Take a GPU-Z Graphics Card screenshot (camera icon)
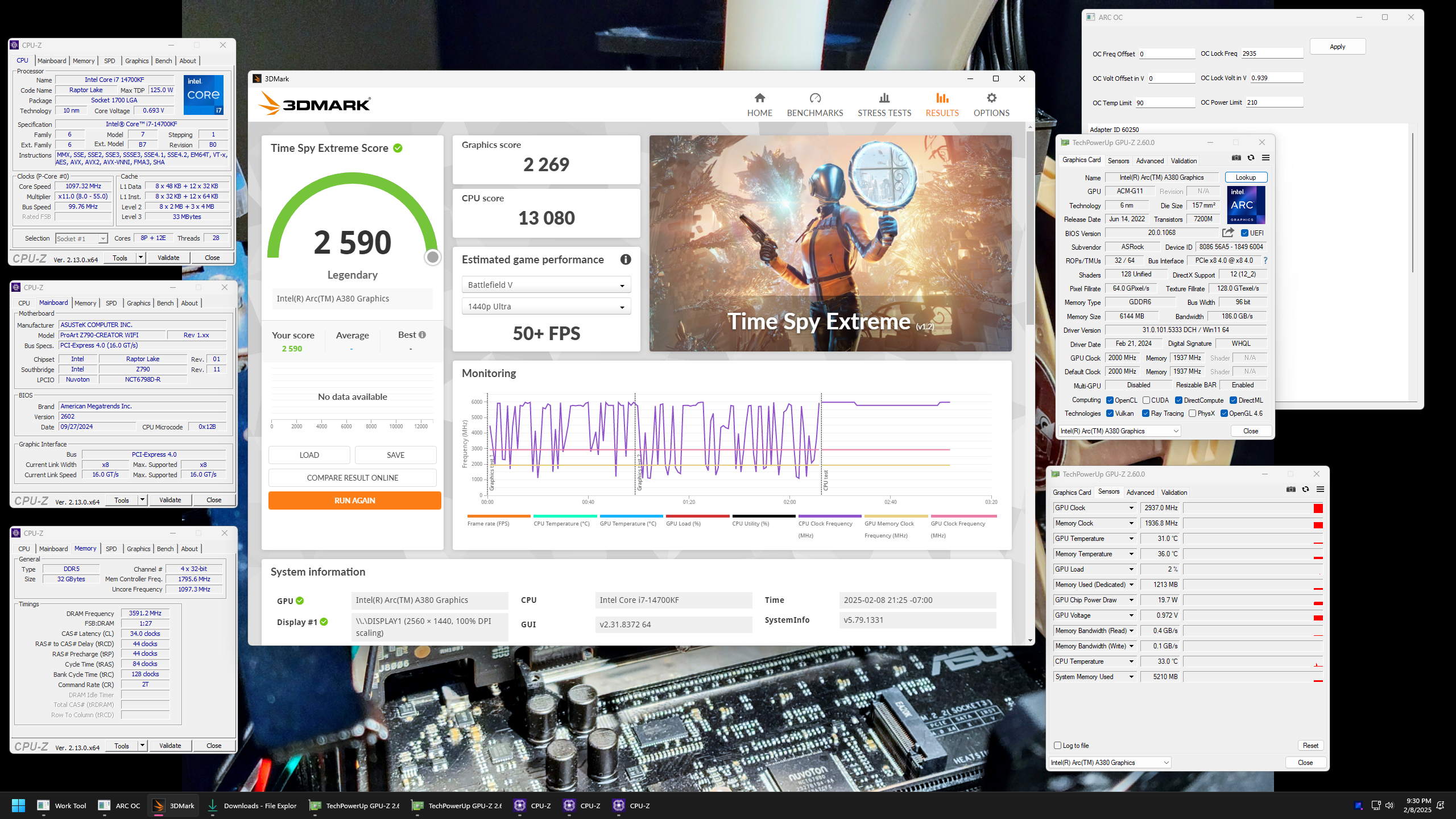The width and height of the screenshot is (1456, 819). (x=1236, y=158)
